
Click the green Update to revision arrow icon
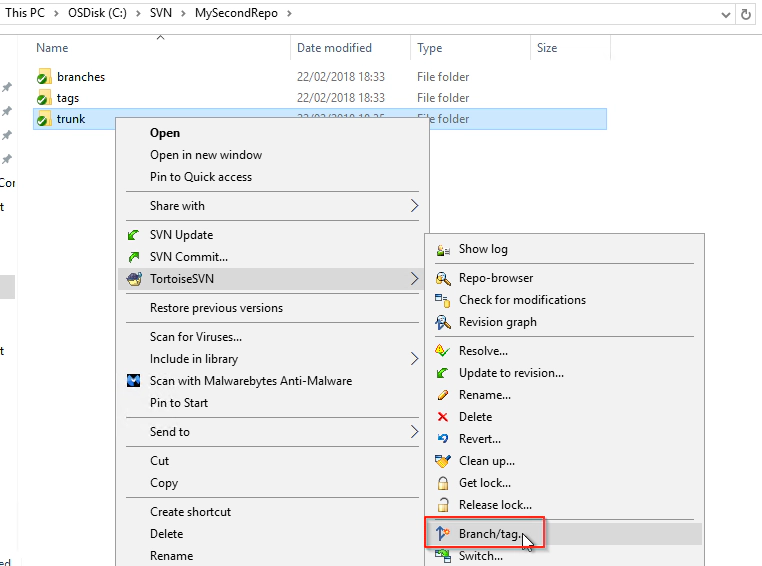point(442,373)
